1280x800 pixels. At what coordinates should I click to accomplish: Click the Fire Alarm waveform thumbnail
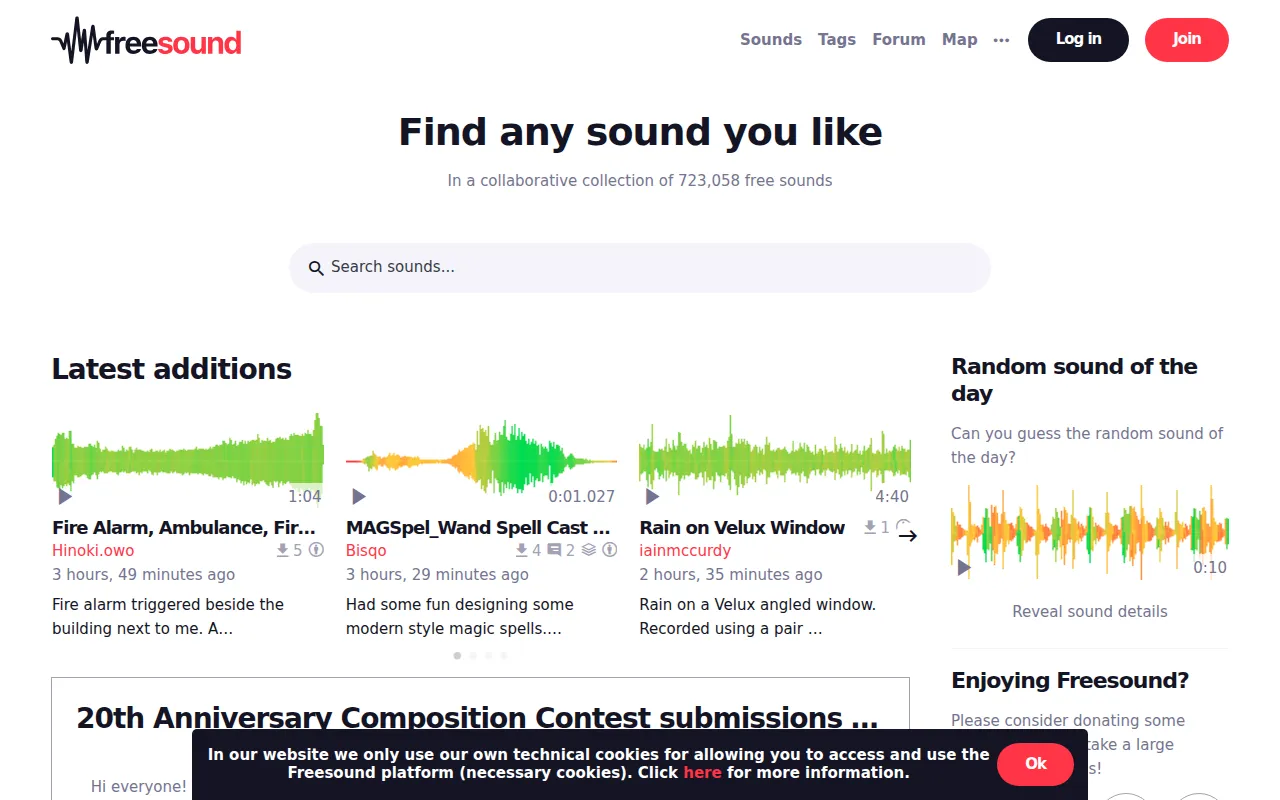[x=188, y=460]
